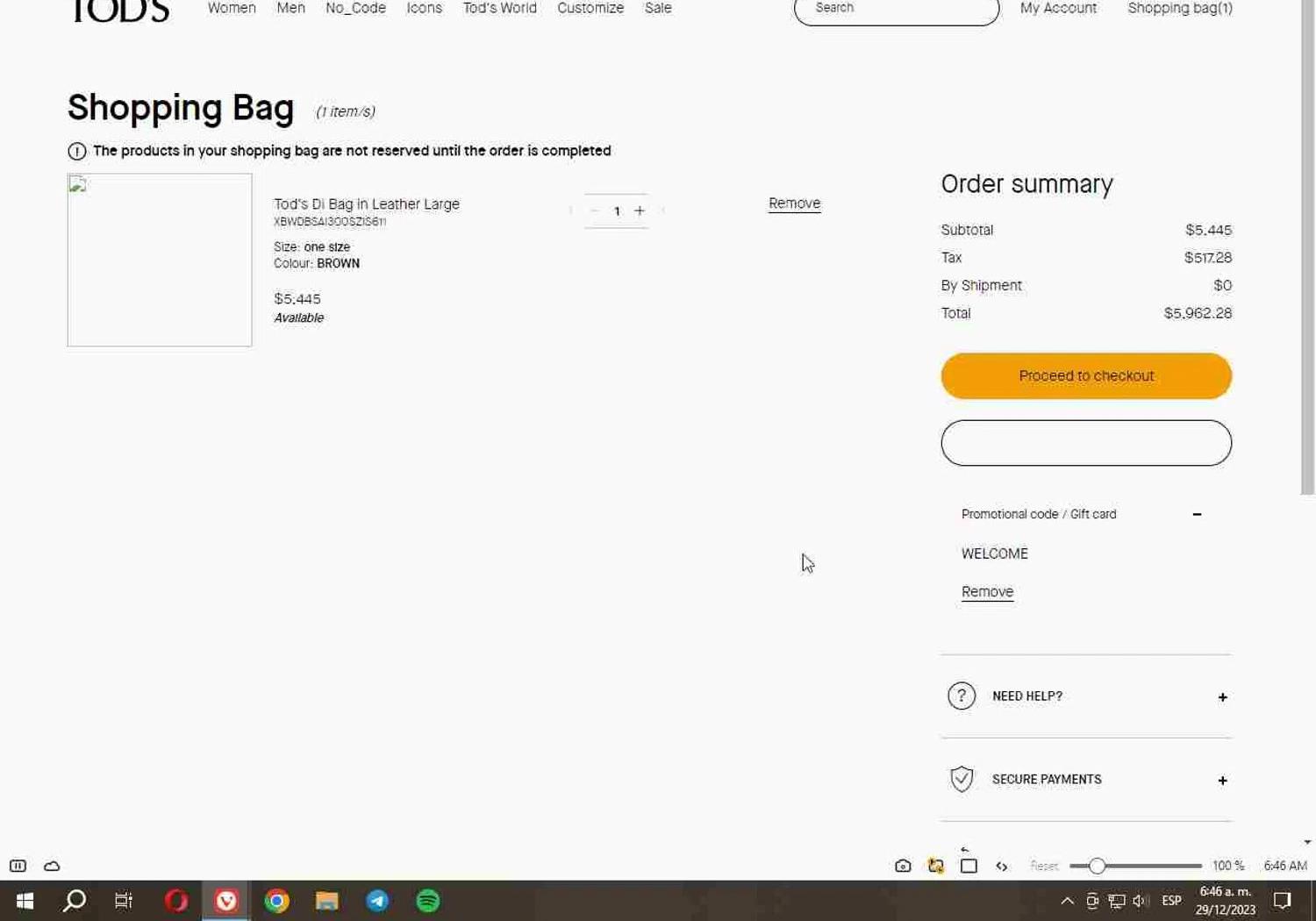1316x921 pixels.
Task: Open the Tod's World menu
Action: [499, 8]
